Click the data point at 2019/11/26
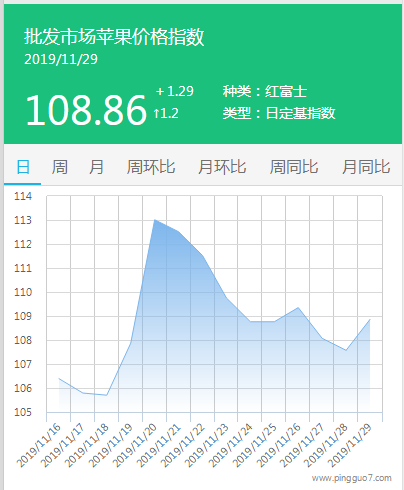 coord(298,307)
